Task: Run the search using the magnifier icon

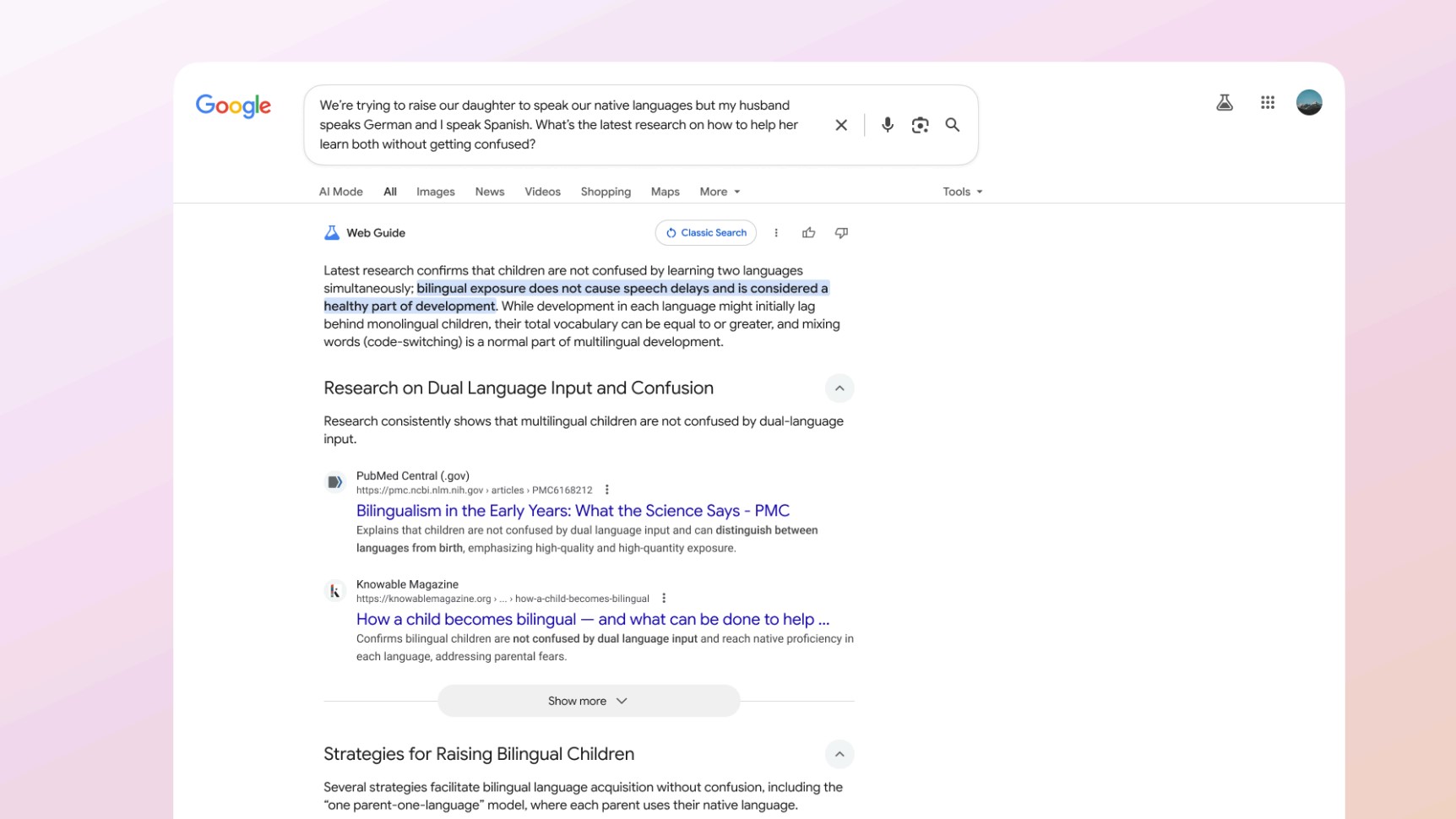Action: (953, 124)
